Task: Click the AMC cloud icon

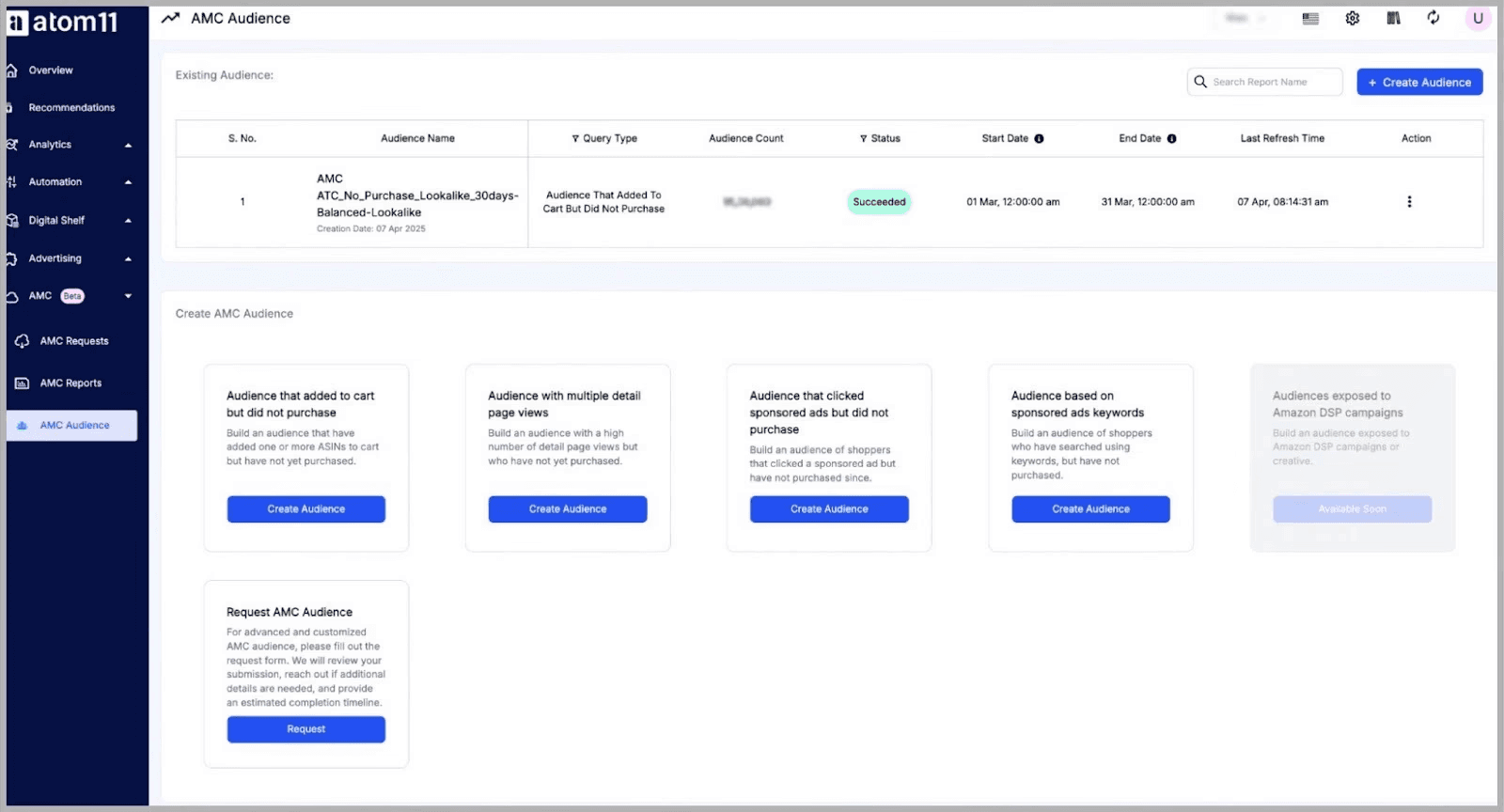Action: tap(11, 297)
